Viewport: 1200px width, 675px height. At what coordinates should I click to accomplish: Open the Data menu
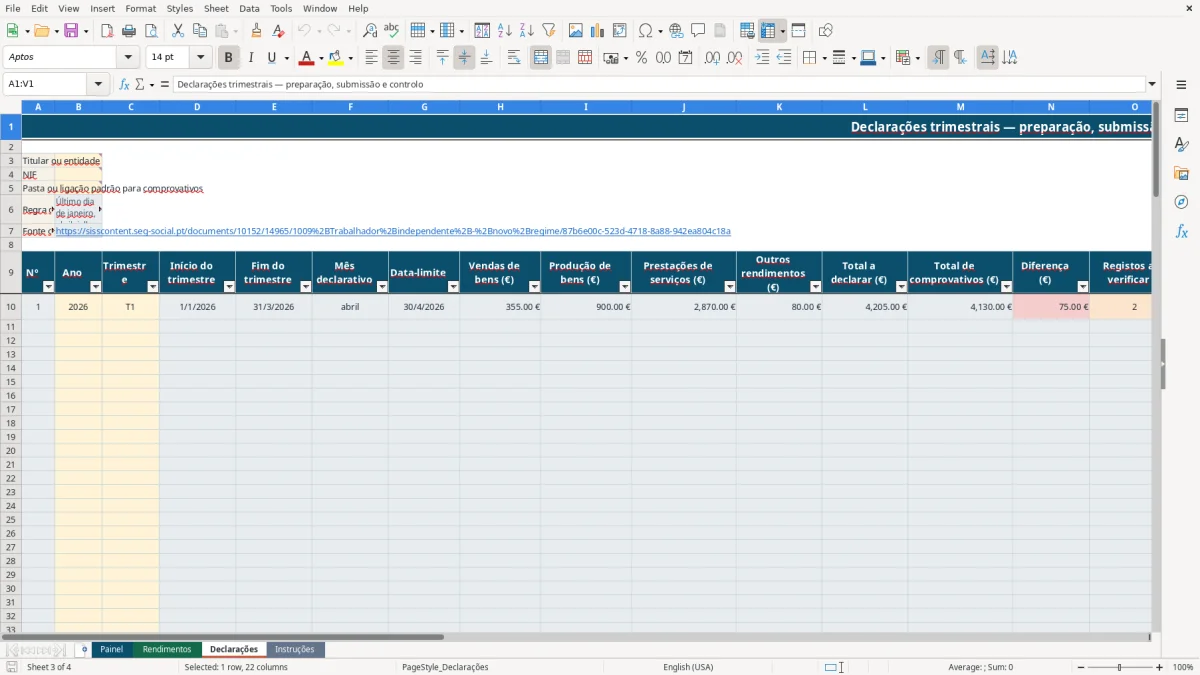[249, 8]
